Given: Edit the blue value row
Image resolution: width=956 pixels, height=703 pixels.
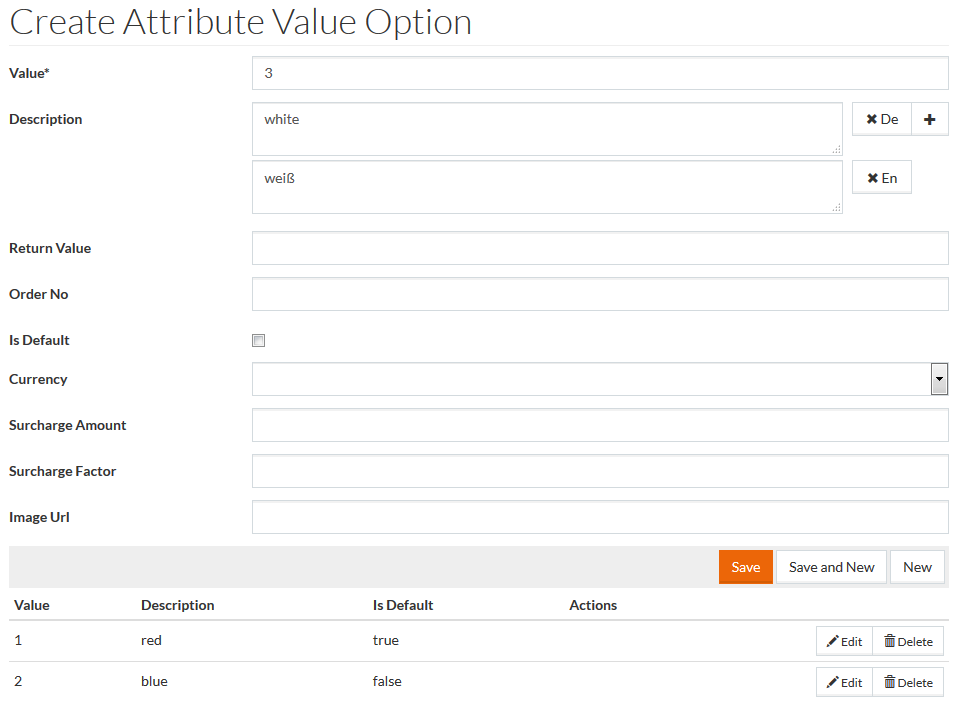Looking at the screenshot, I should point(844,682).
